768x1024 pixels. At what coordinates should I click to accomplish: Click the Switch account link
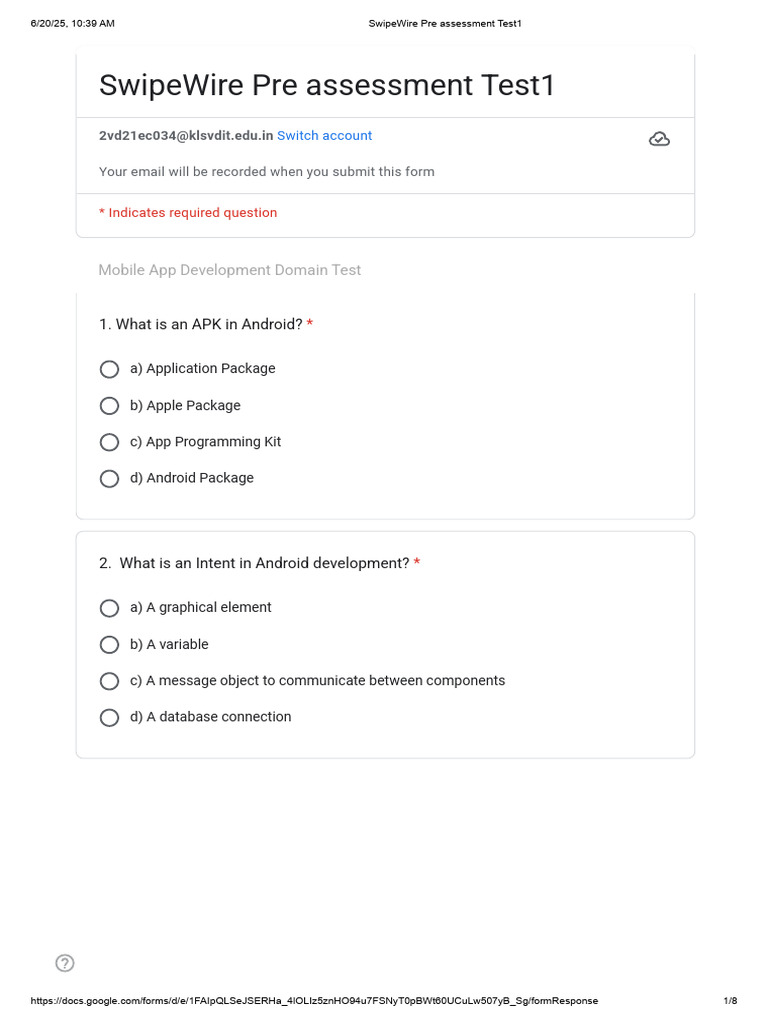[324, 136]
